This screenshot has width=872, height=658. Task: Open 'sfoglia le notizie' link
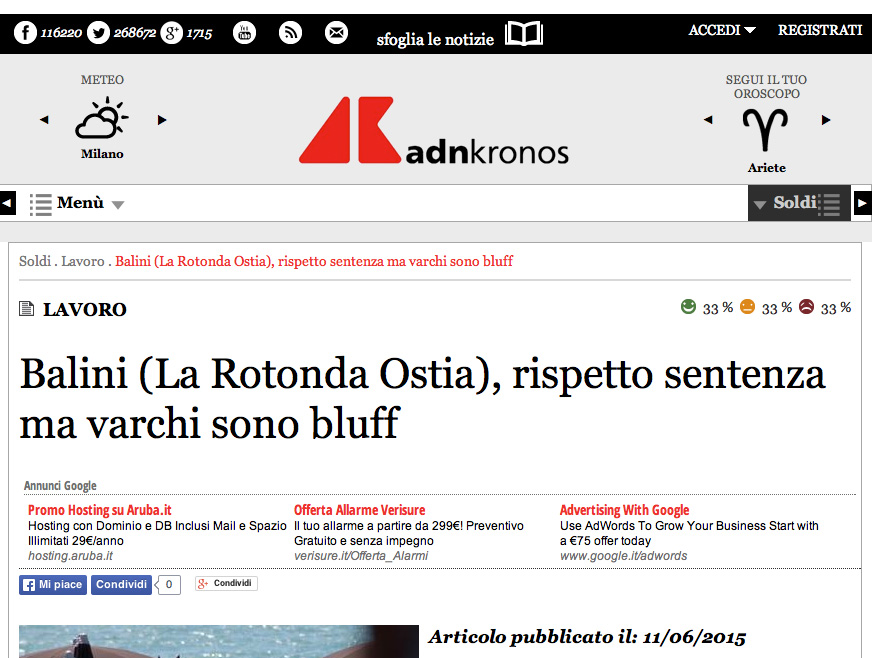coord(435,39)
